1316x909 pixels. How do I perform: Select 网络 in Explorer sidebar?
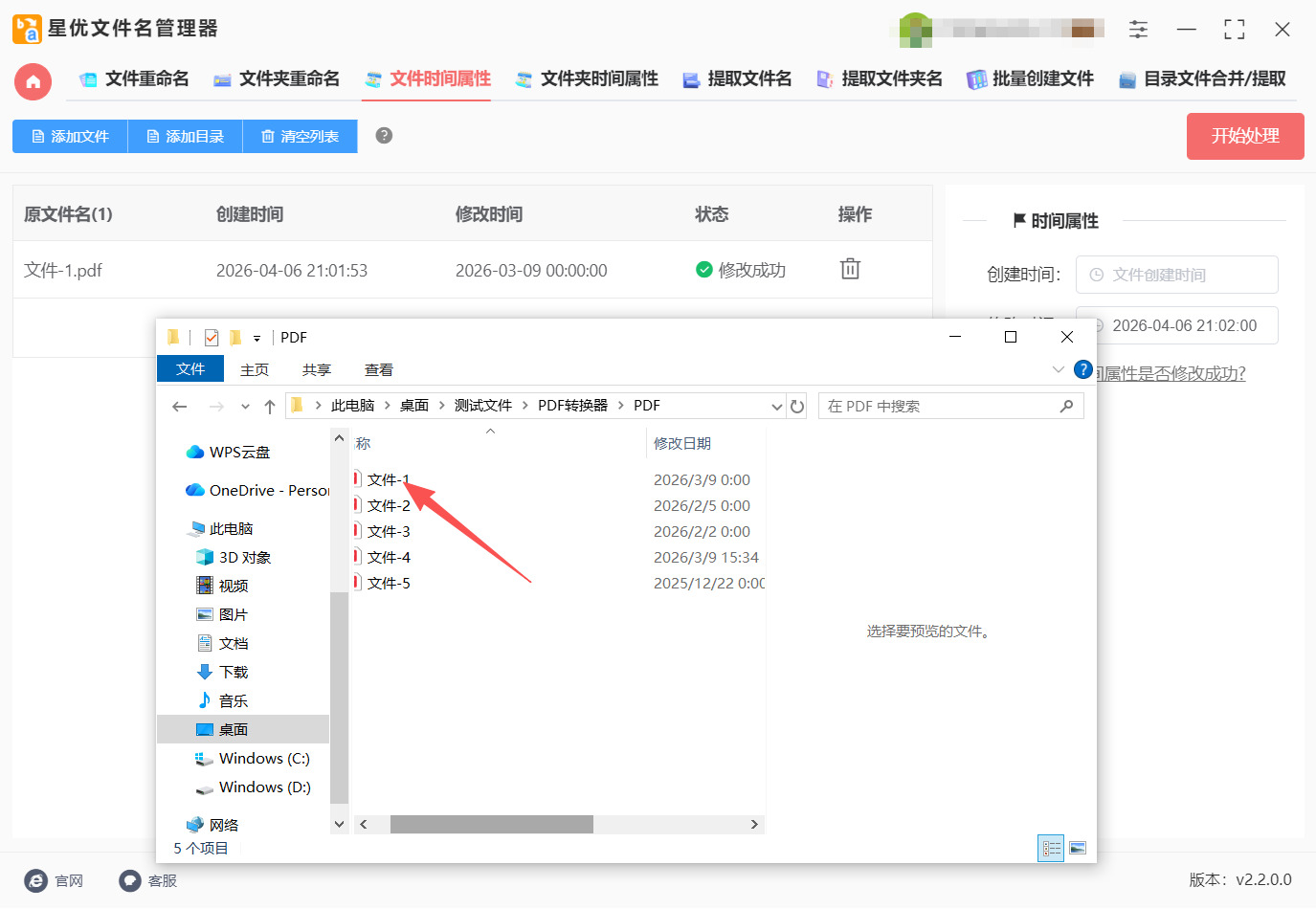(212, 825)
